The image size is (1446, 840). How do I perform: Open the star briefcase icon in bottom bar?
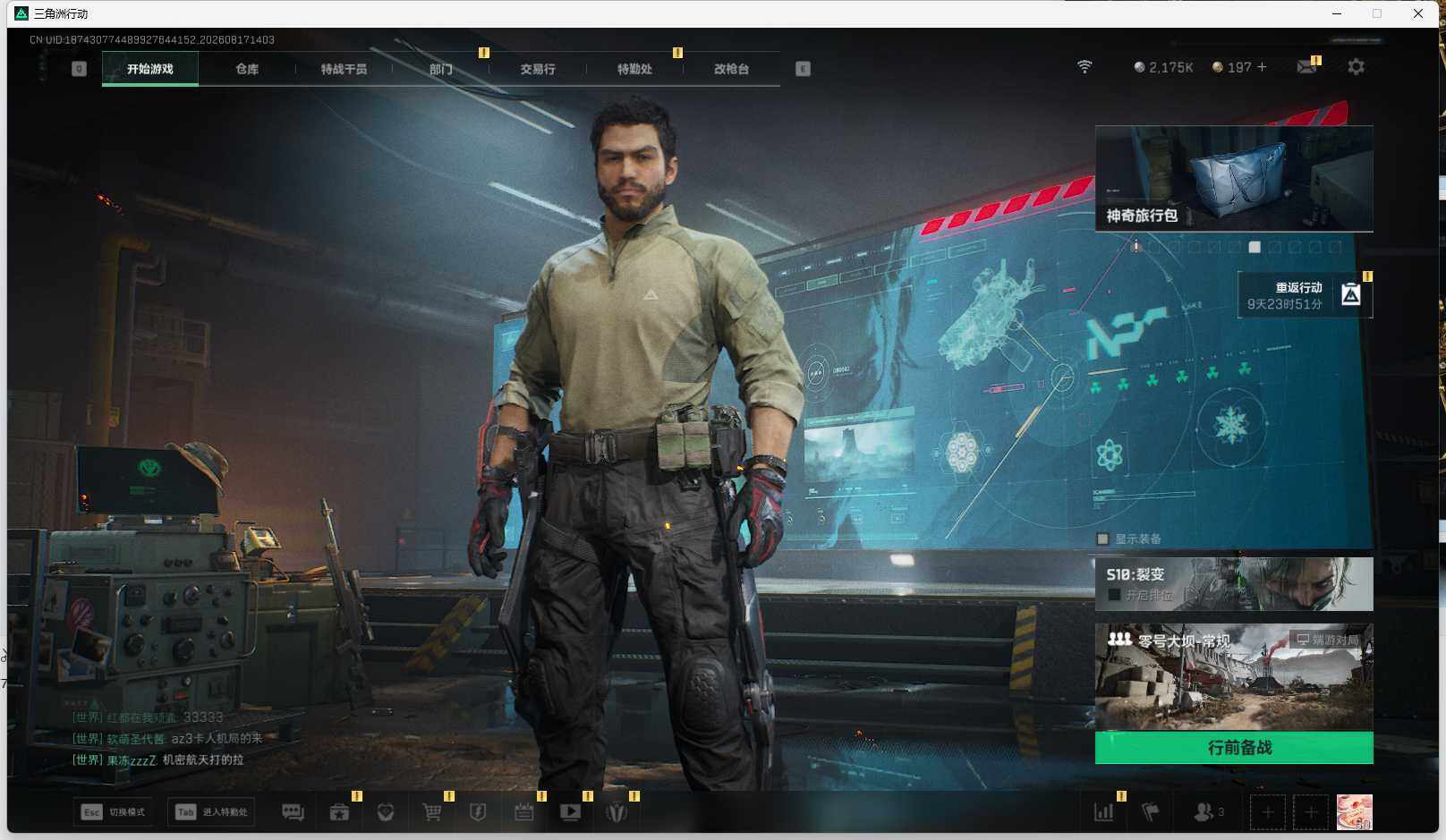339,812
